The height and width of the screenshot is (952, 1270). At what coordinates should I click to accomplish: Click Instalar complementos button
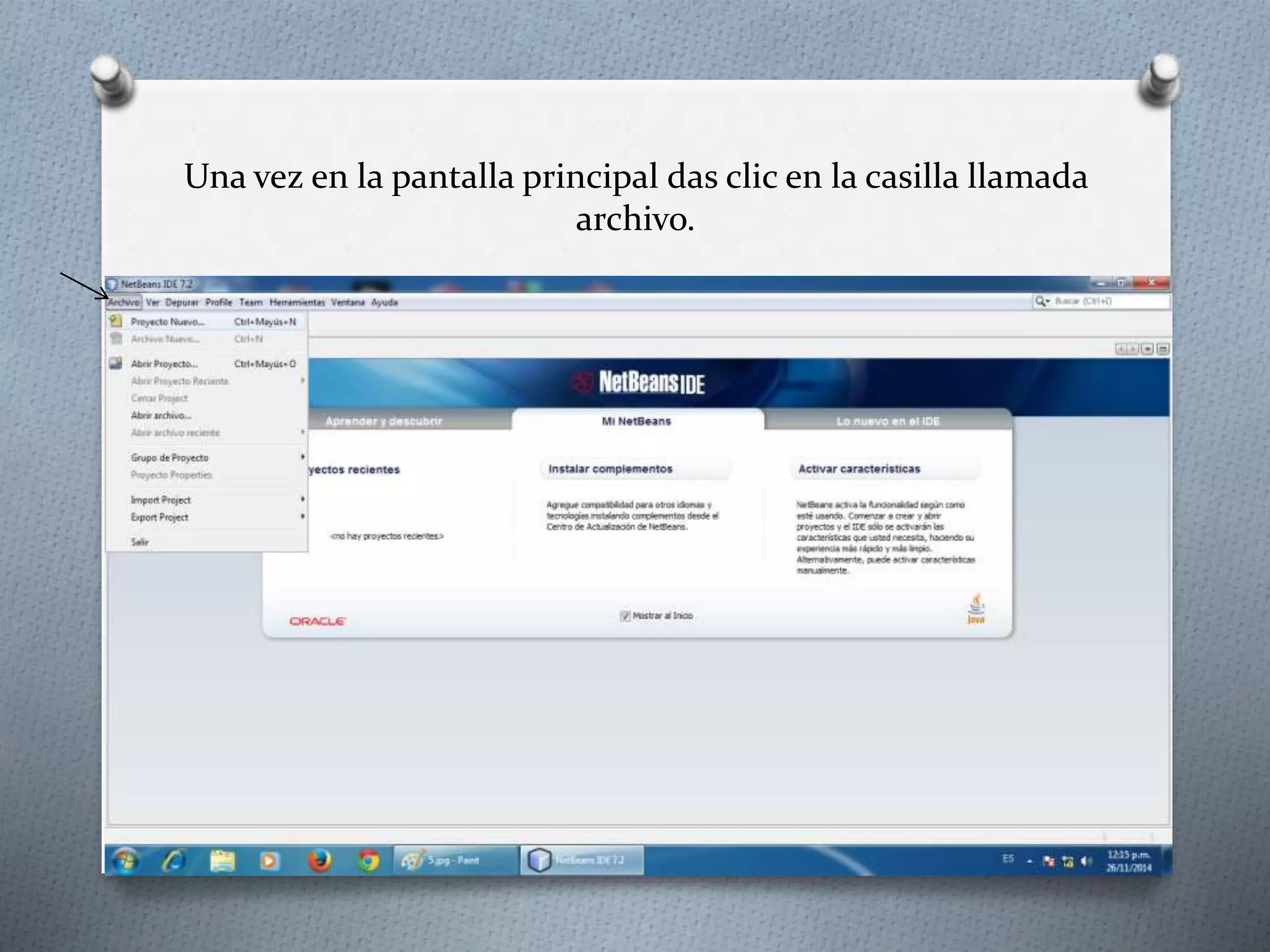click(x=636, y=469)
